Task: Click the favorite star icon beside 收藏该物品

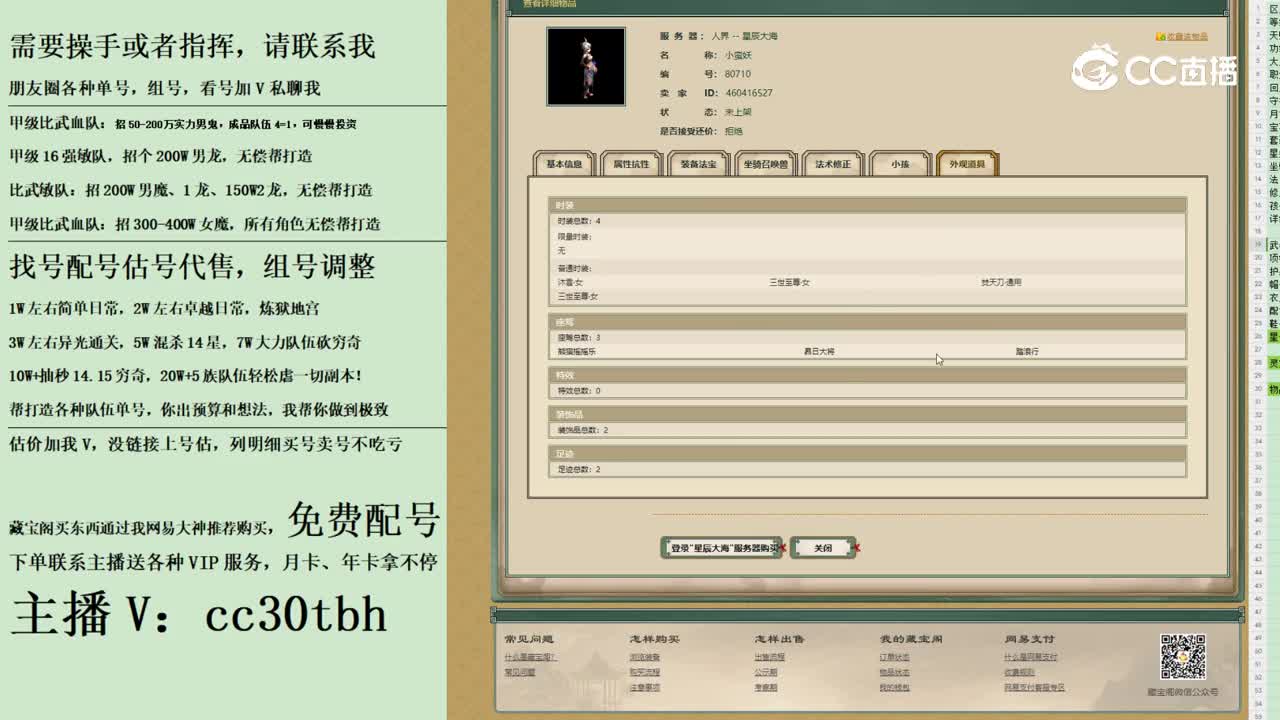Action: (x=1160, y=37)
